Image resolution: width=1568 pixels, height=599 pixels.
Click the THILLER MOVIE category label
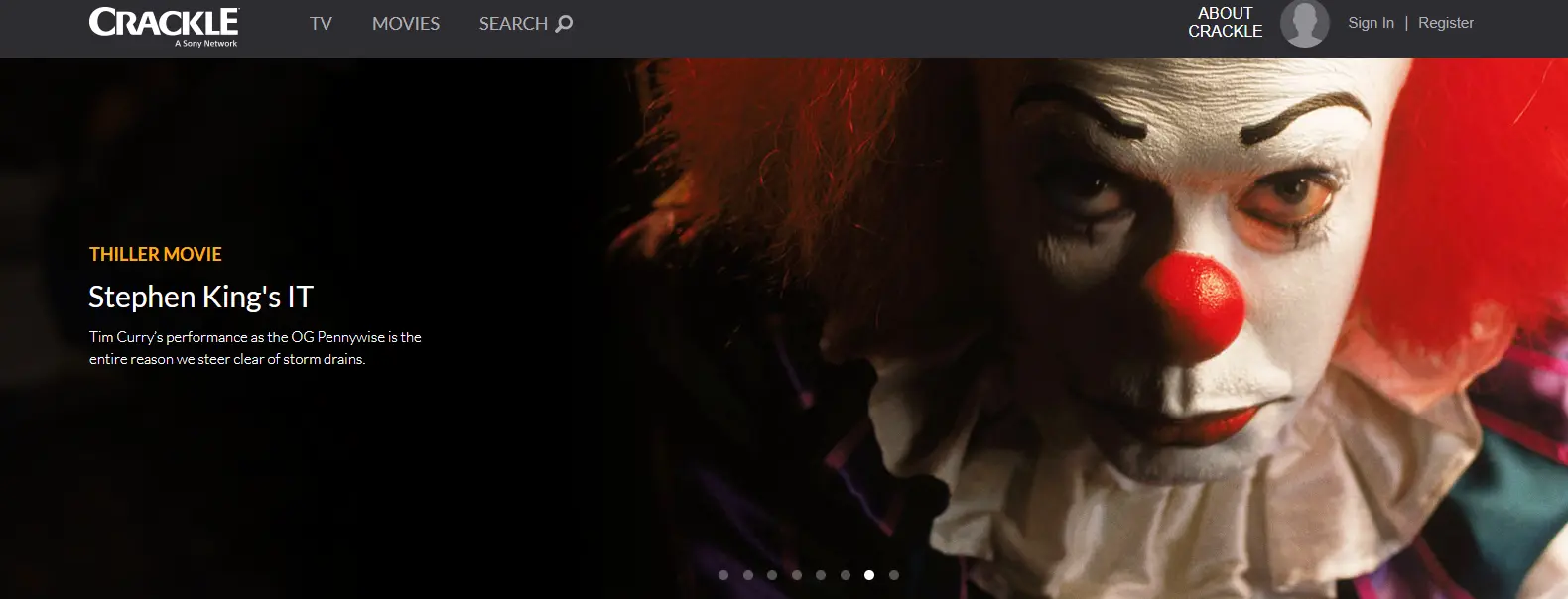(156, 254)
